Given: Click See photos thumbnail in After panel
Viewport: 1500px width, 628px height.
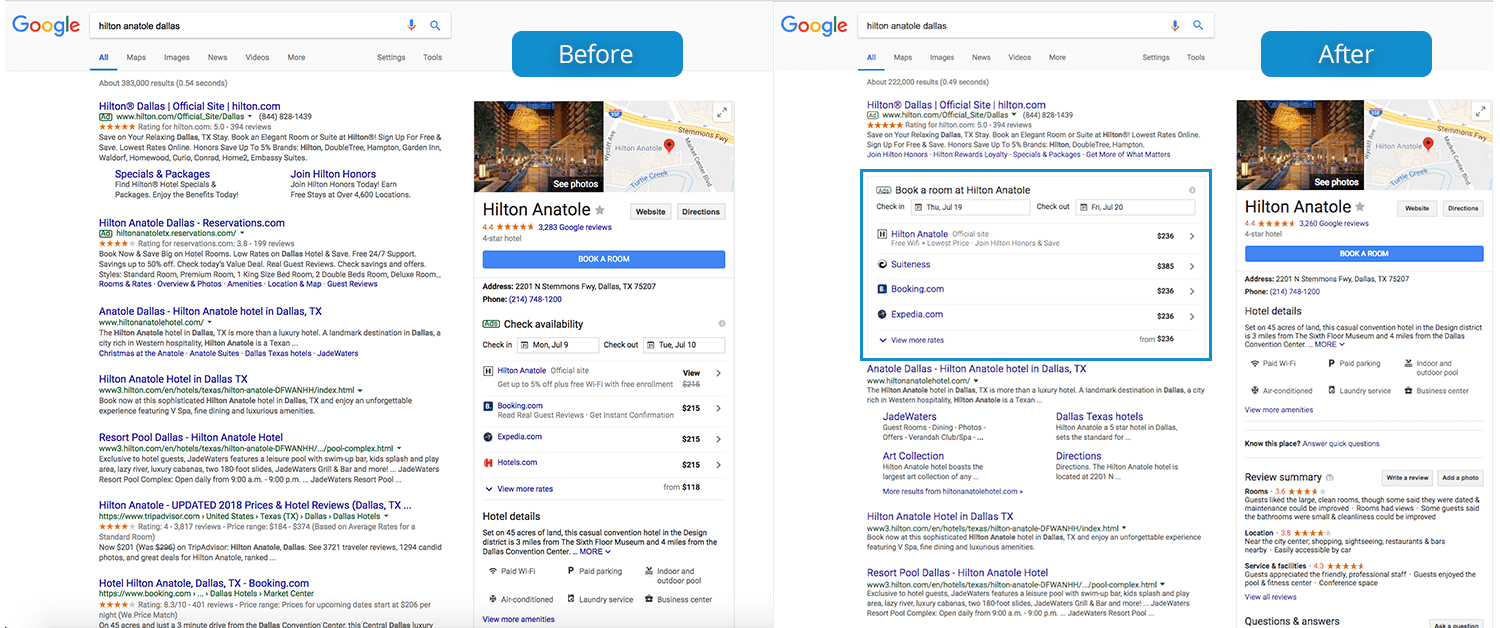Looking at the screenshot, I should click(1298, 145).
